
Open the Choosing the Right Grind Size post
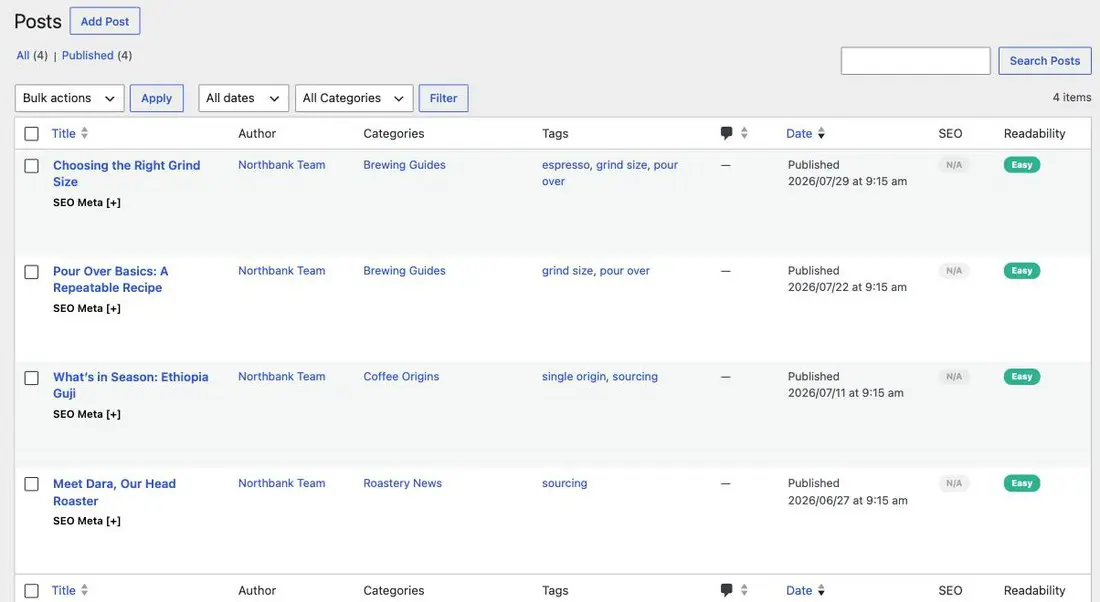click(126, 173)
